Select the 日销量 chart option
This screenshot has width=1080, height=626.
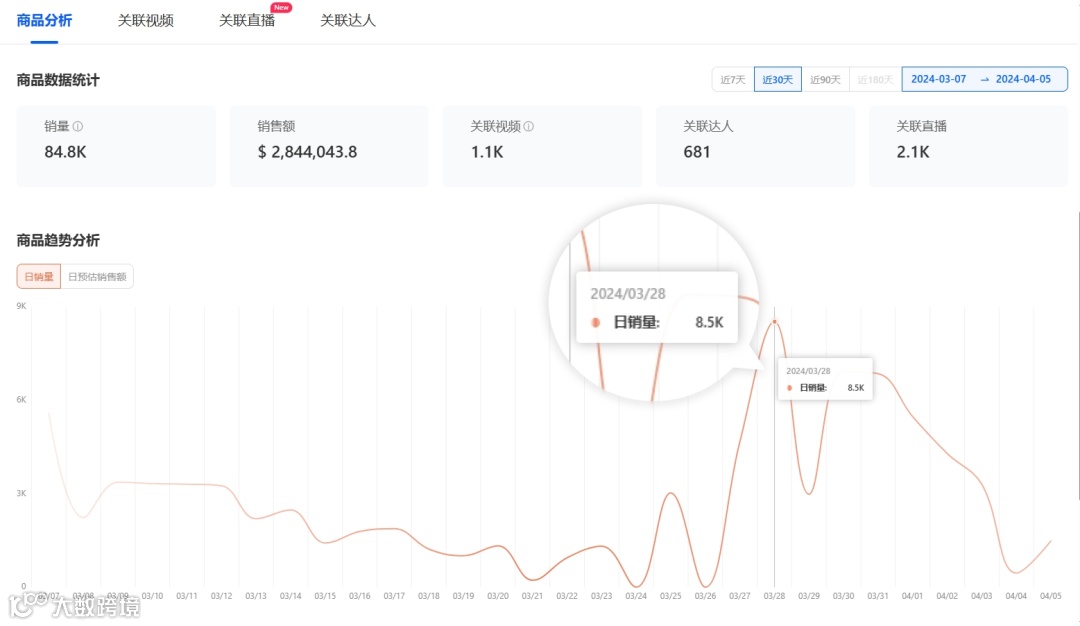(38, 276)
